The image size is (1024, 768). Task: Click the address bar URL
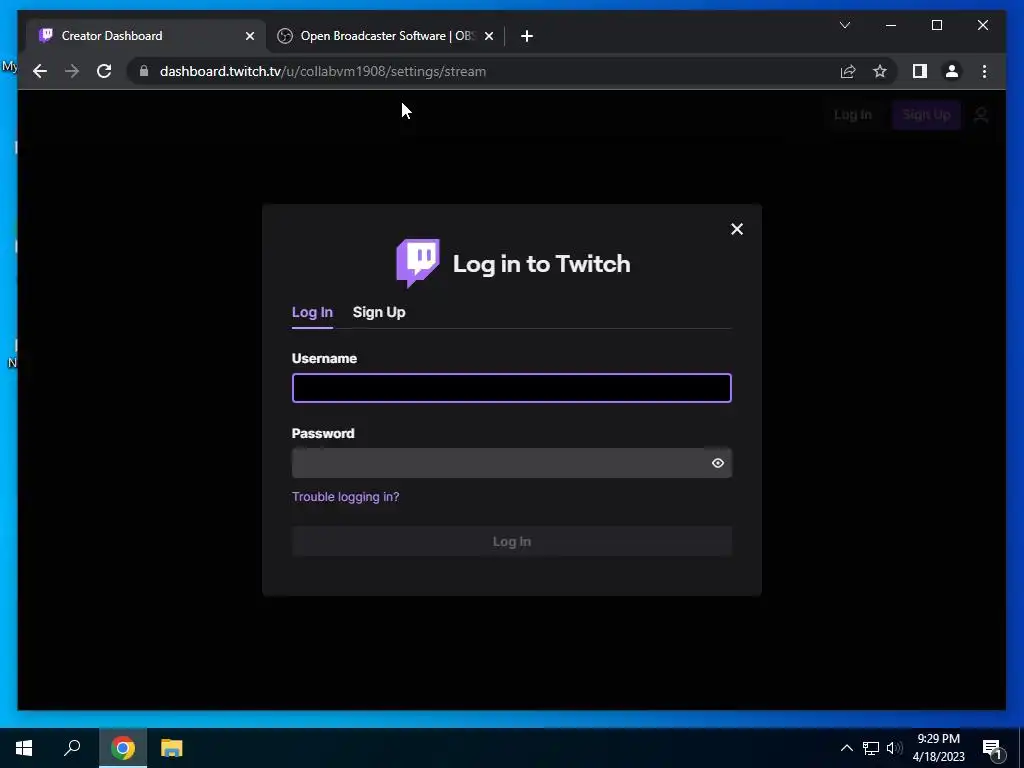coord(323,71)
